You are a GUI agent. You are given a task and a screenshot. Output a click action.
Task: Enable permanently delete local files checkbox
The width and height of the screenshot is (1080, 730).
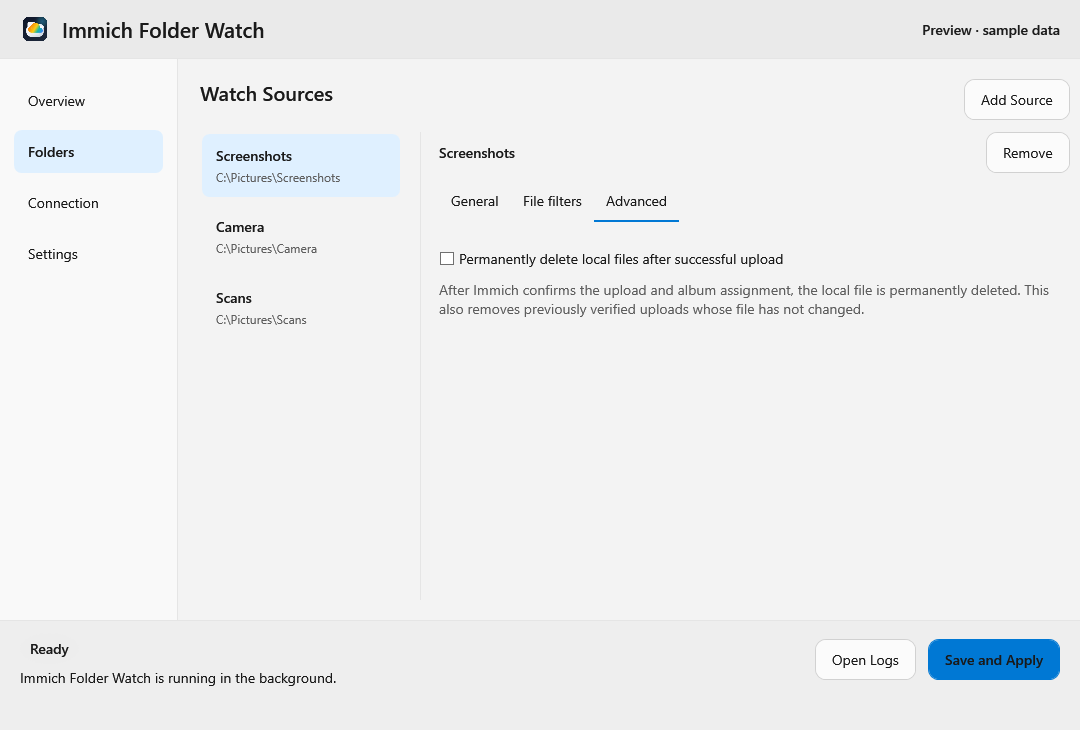[x=447, y=259]
